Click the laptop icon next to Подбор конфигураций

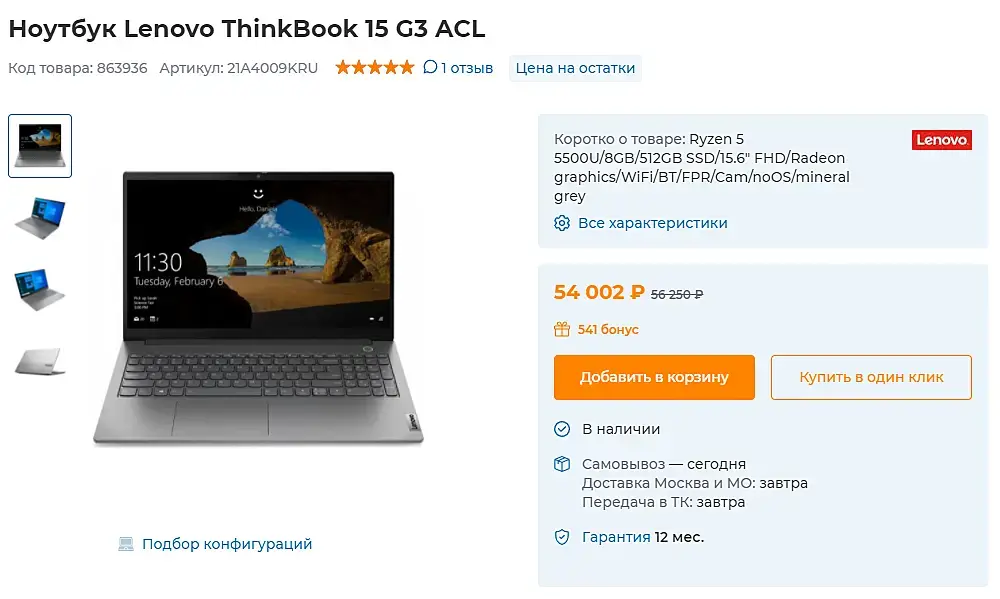pos(126,544)
